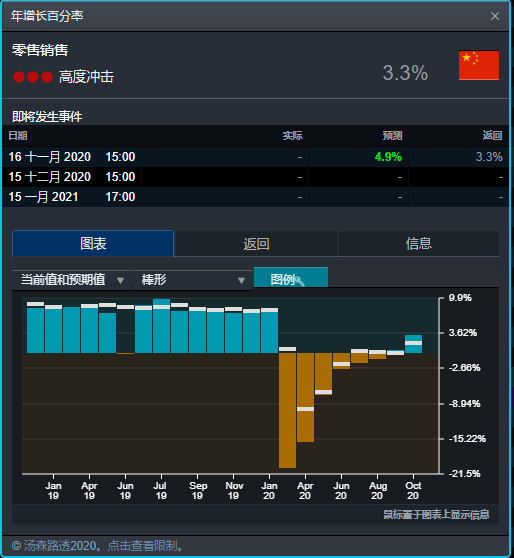Close the 年增长百分率 panel
Image resolution: width=514 pixels, height=558 pixels.
494,16
